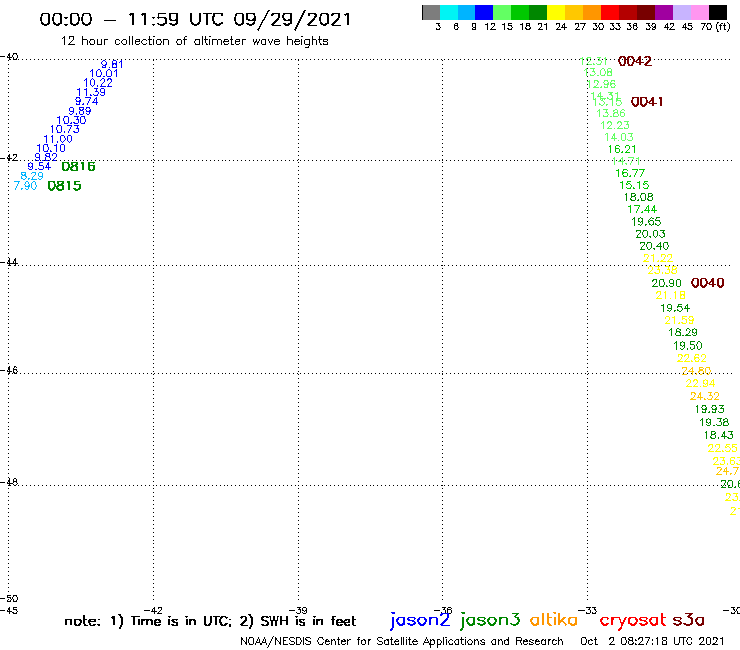Screen dimensions: 740x650
Task: Select the blue value "10.73"
Action: click(65, 129)
